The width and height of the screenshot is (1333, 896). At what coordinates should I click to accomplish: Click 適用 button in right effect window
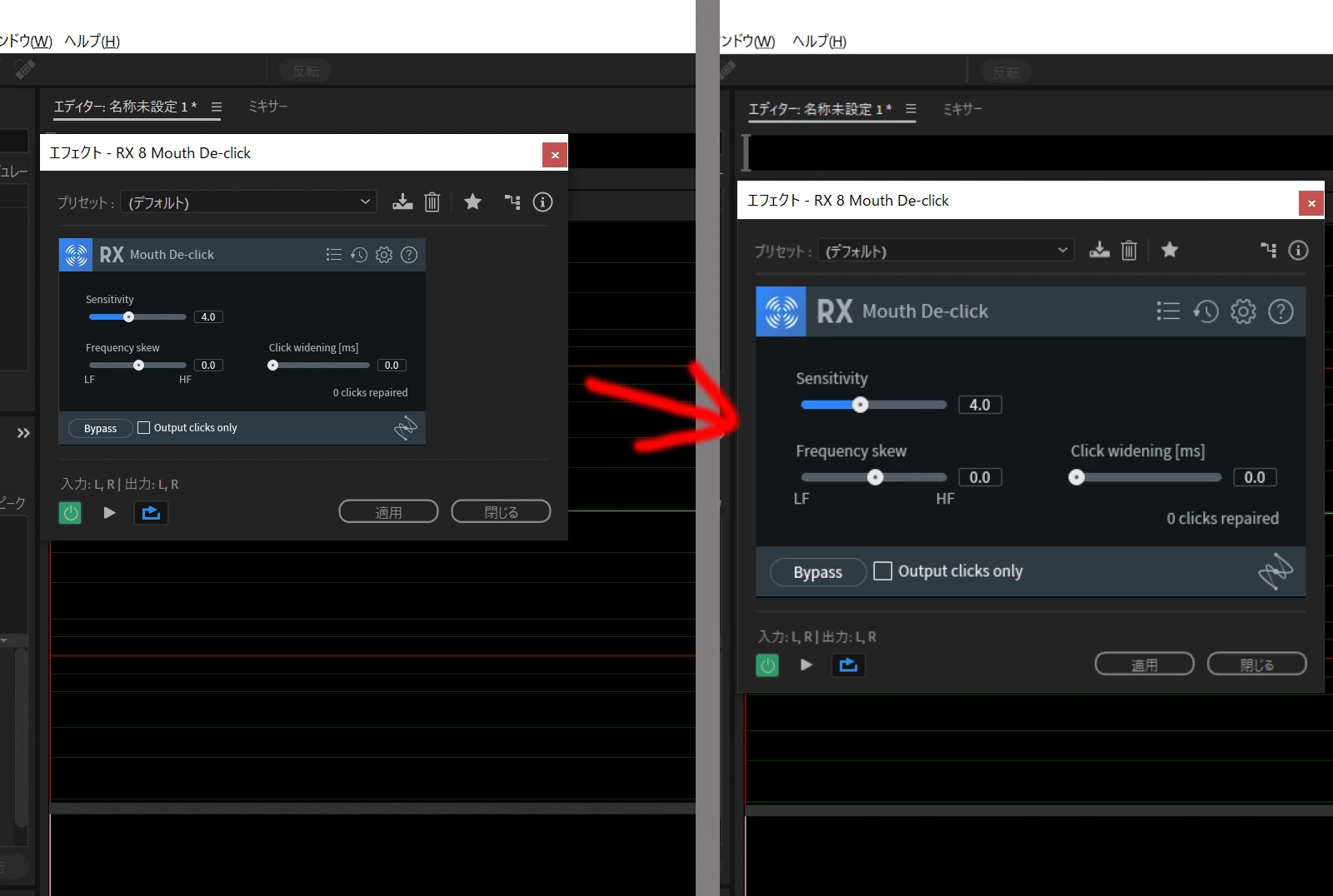pos(1144,665)
